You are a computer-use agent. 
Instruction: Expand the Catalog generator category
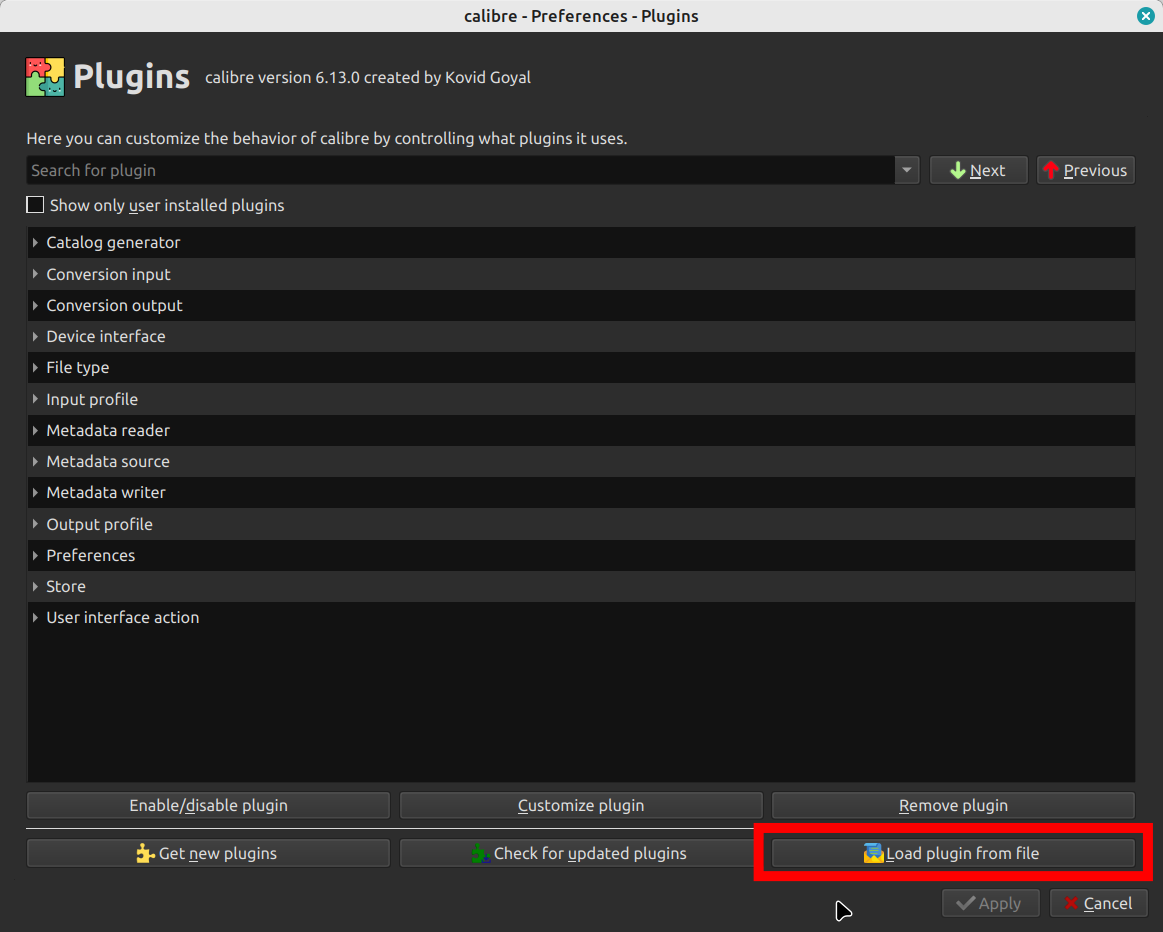(x=35, y=242)
